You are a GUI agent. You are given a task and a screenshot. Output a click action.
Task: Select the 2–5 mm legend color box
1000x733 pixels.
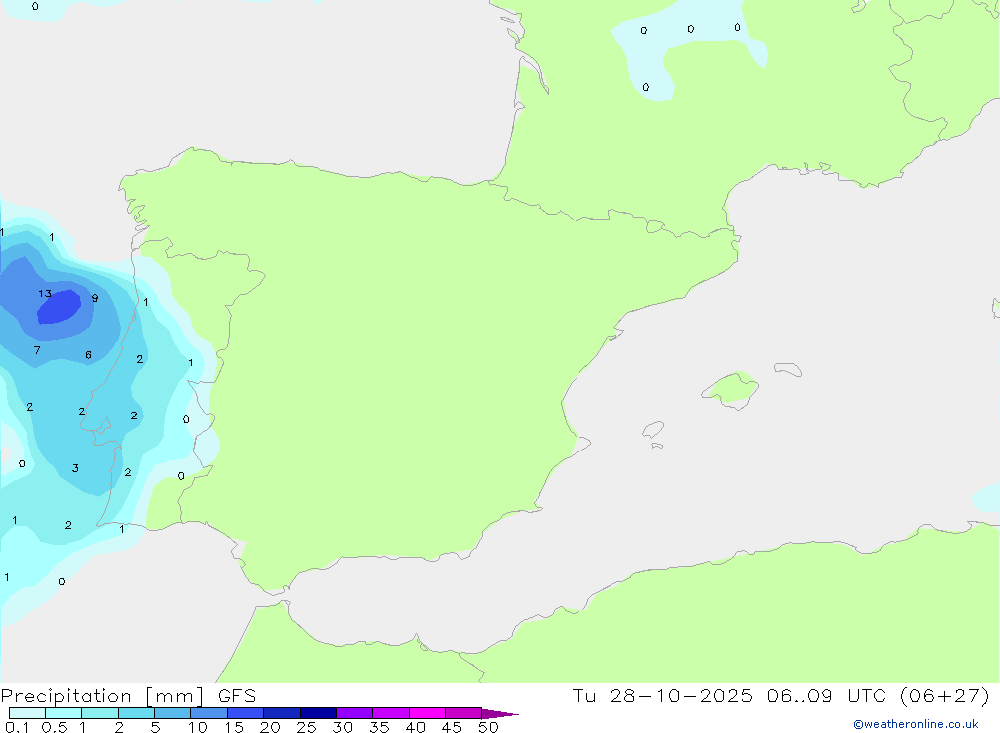coord(136,713)
